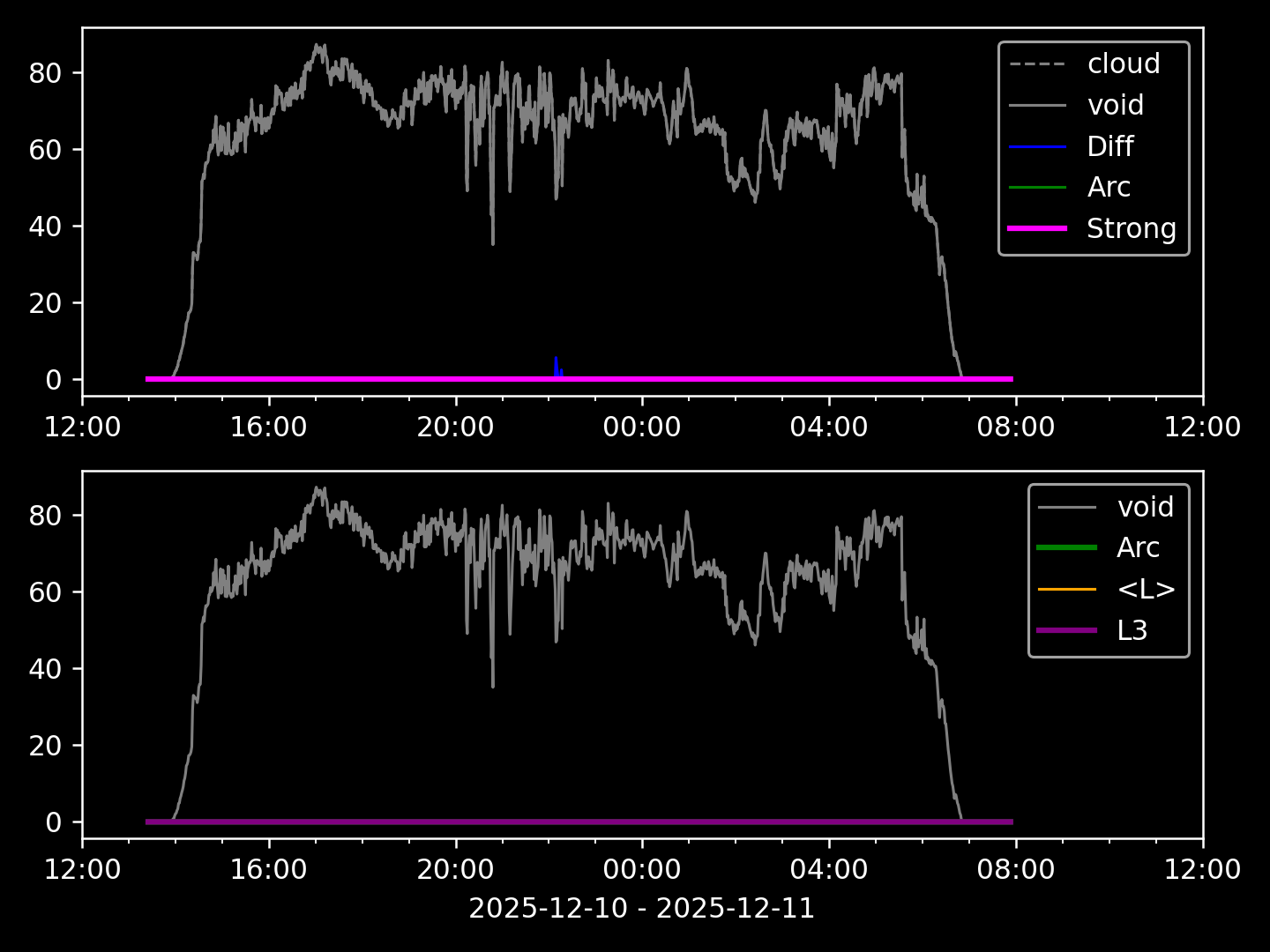Click the magenta Strong line sample in the legend
This screenshot has height=952, width=1270.
1037,228
